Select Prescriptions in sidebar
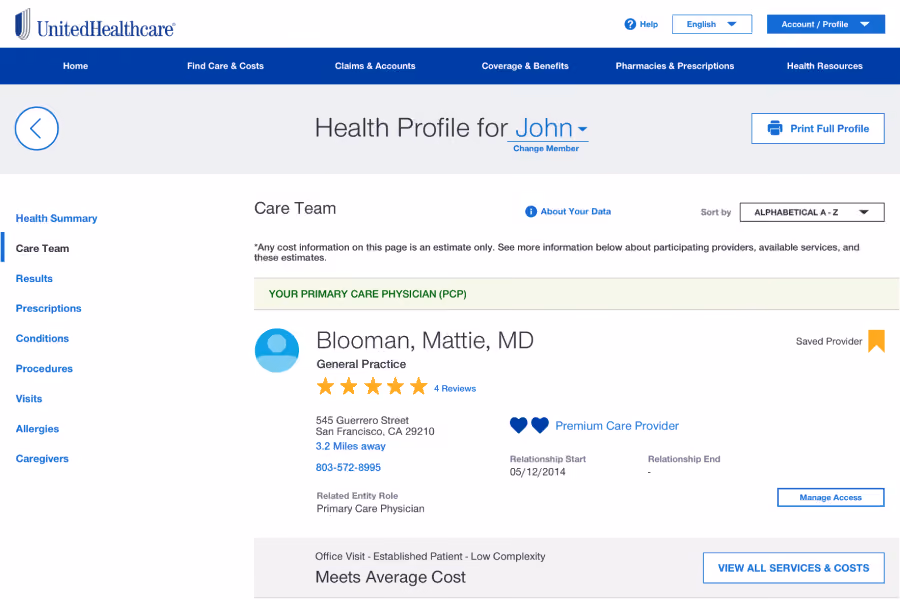This screenshot has width=900, height=600. [x=48, y=308]
